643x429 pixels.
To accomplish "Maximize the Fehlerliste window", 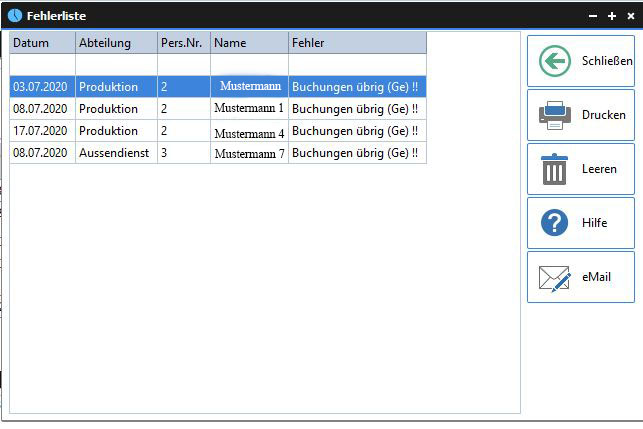I will 611,16.
